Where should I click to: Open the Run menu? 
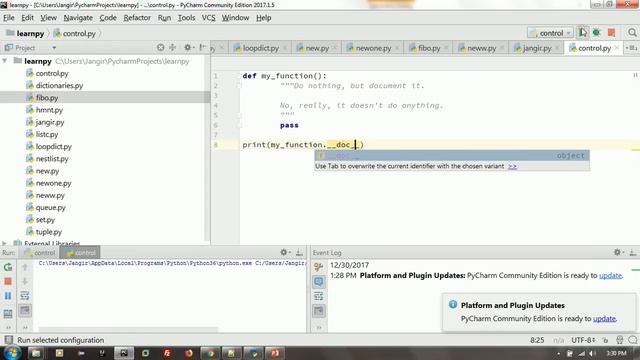(164, 18)
